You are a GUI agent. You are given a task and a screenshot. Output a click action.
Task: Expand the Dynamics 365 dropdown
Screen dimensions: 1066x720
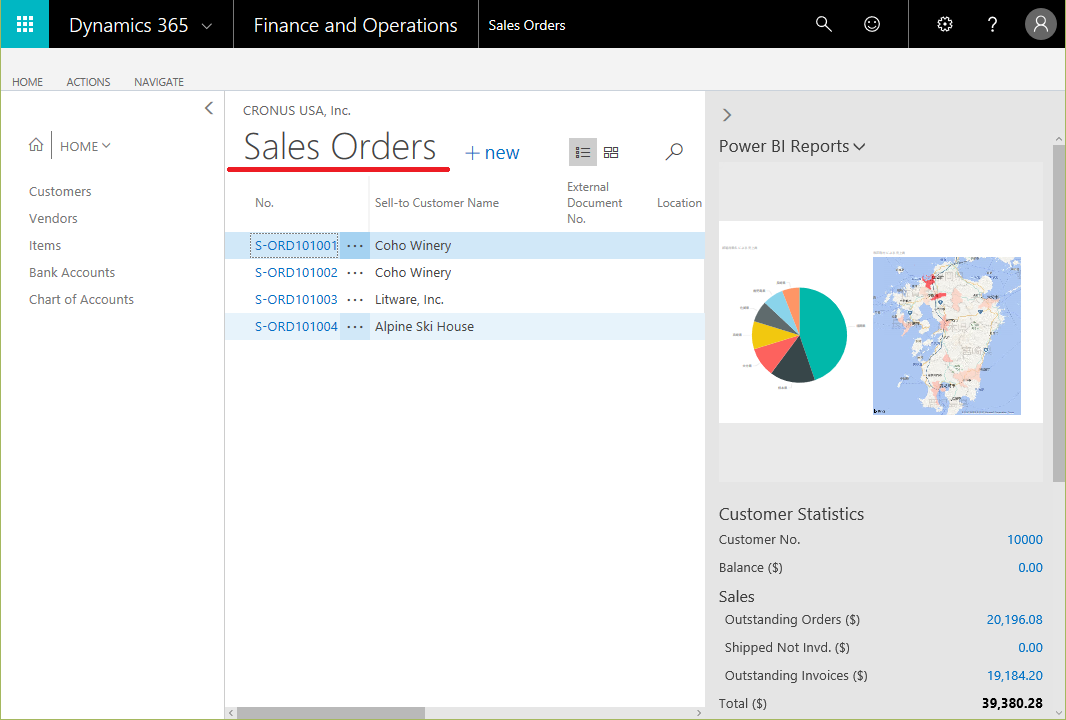click(207, 26)
